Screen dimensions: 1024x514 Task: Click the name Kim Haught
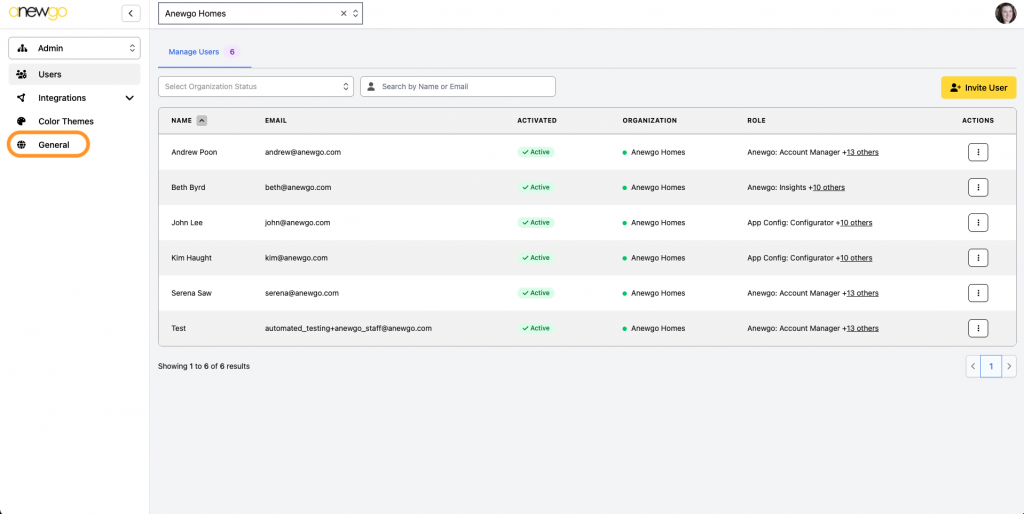tap(191, 258)
